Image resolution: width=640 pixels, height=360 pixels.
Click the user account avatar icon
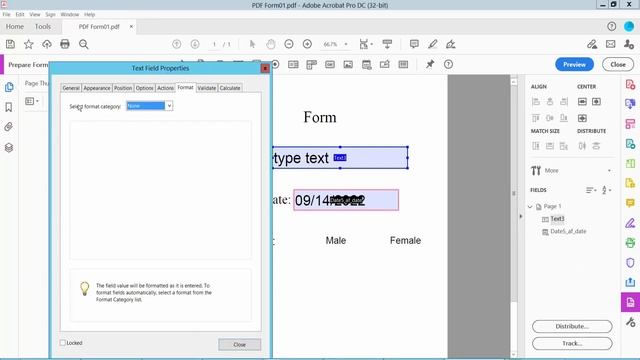pyautogui.click(x=629, y=27)
